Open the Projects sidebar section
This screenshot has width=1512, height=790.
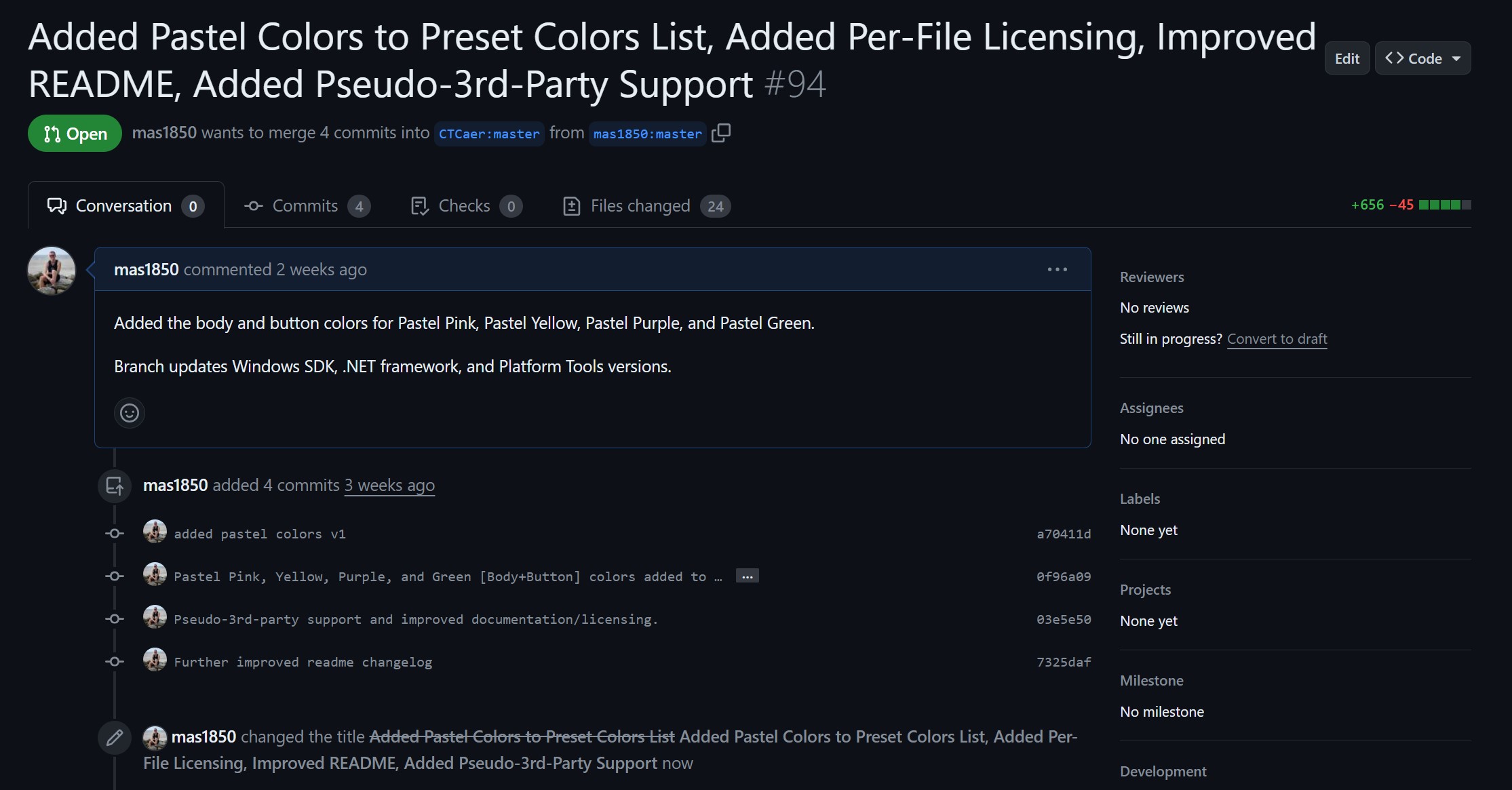click(x=1145, y=589)
